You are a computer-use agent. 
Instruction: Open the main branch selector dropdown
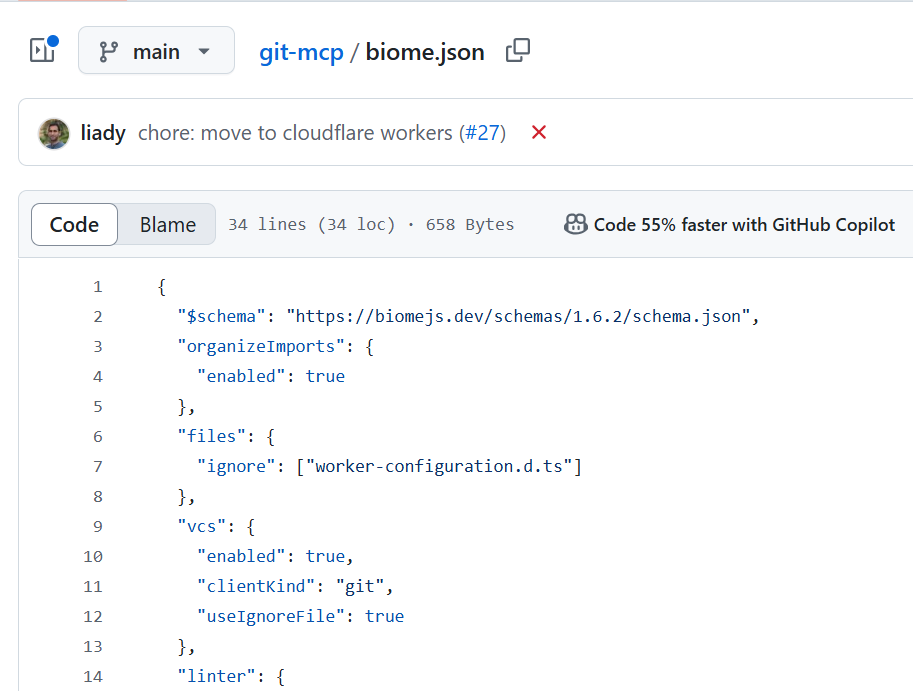coord(156,50)
